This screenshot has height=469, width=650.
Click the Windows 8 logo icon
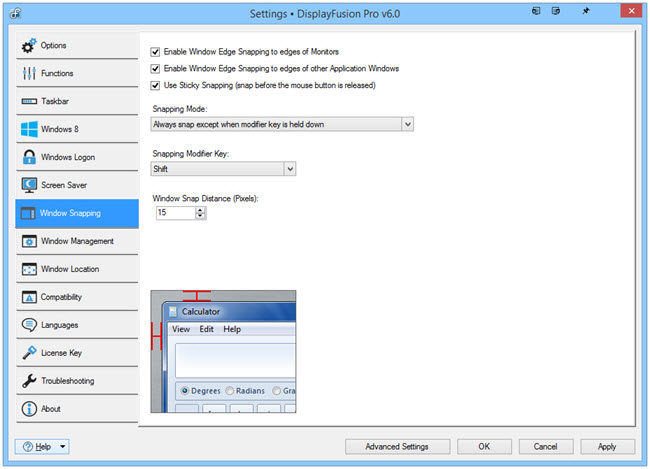click(x=29, y=129)
